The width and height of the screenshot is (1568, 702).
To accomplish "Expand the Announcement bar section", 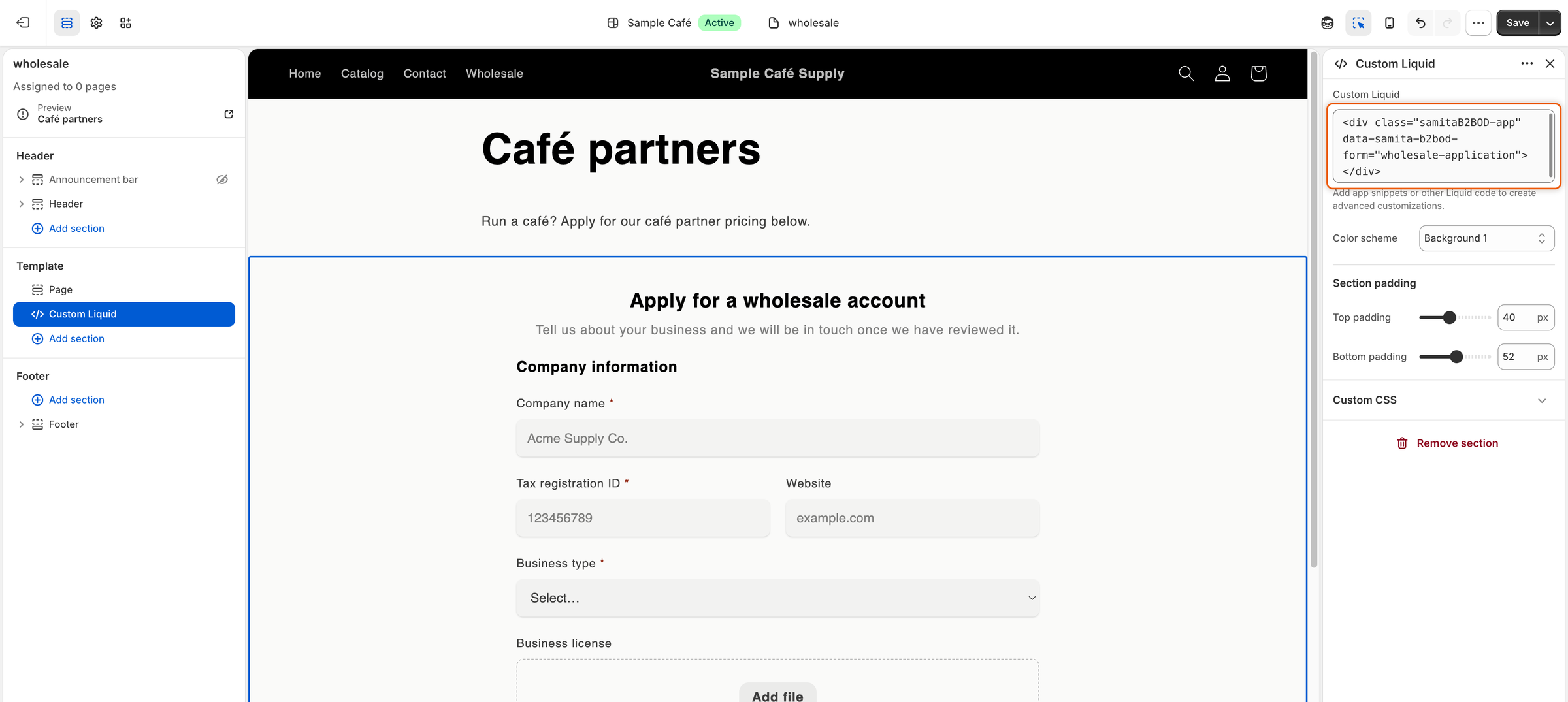I will (x=21, y=180).
